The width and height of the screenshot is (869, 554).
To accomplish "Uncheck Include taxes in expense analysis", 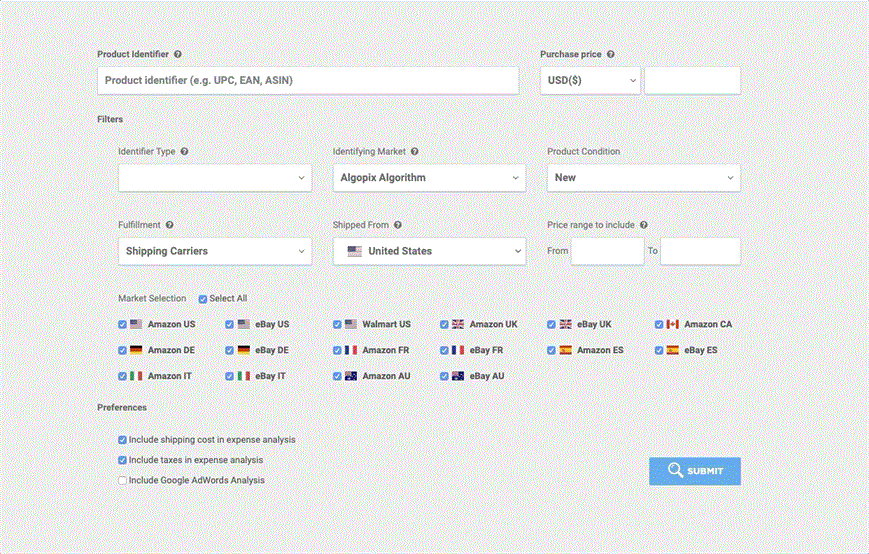I will coord(122,460).
